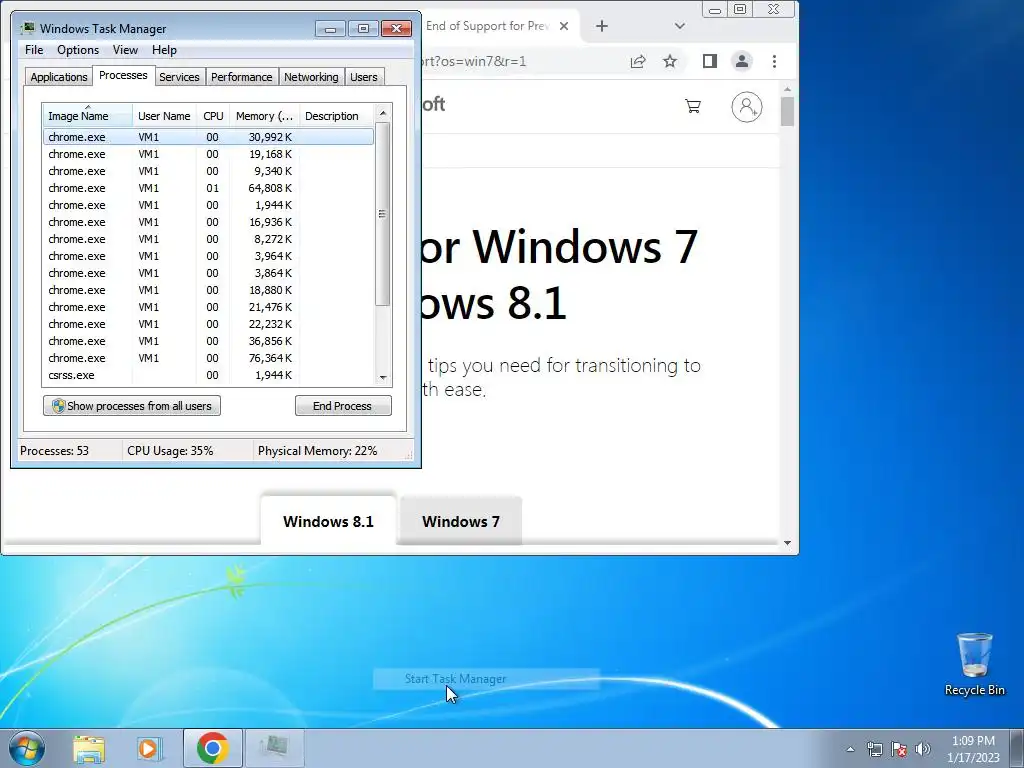The image size is (1024, 768).
Task: Expand Chrome tab search chevron
Action: 680,26
